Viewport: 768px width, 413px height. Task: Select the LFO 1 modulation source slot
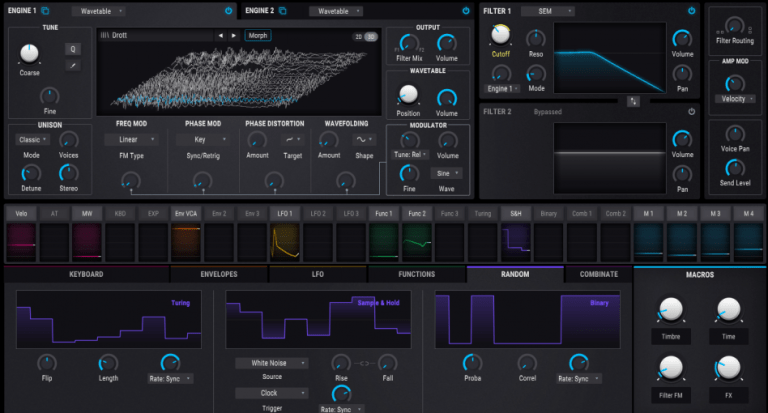[284, 213]
